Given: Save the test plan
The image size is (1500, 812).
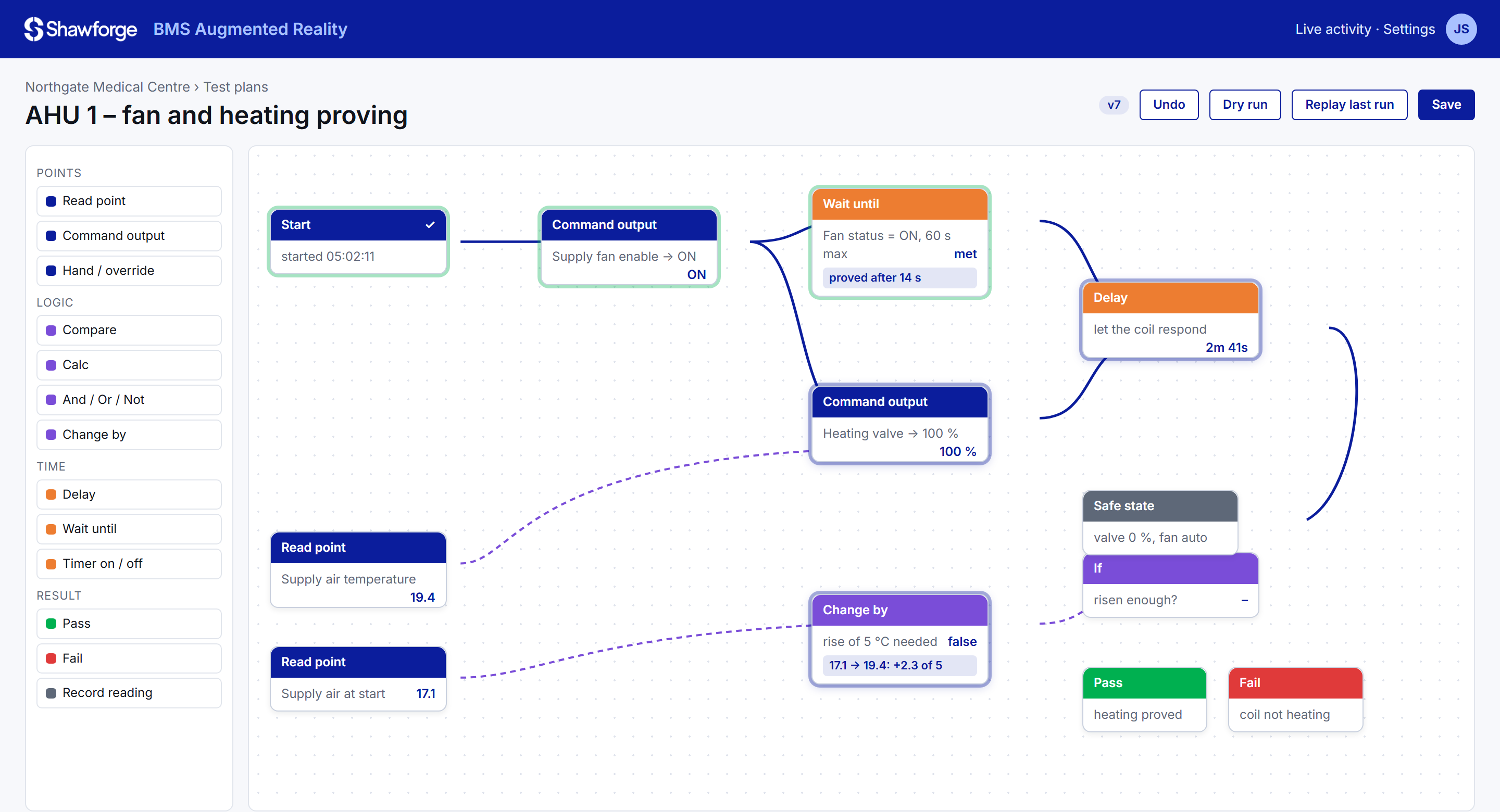Looking at the screenshot, I should tap(1446, 105).
